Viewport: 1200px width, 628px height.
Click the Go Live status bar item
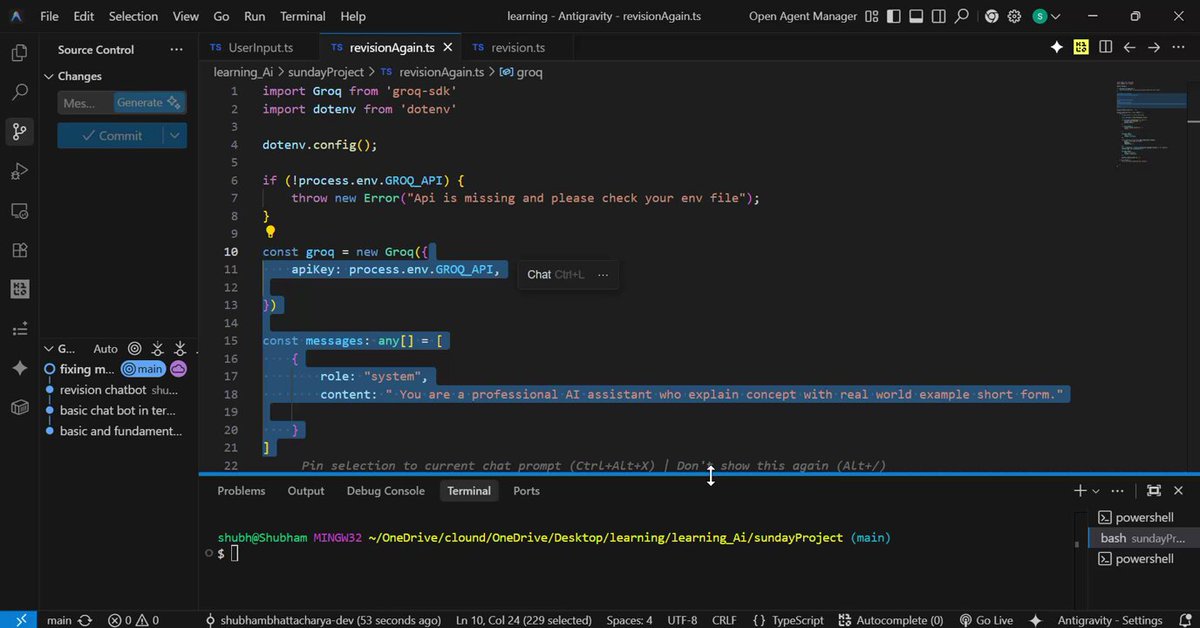pos(986,620)
